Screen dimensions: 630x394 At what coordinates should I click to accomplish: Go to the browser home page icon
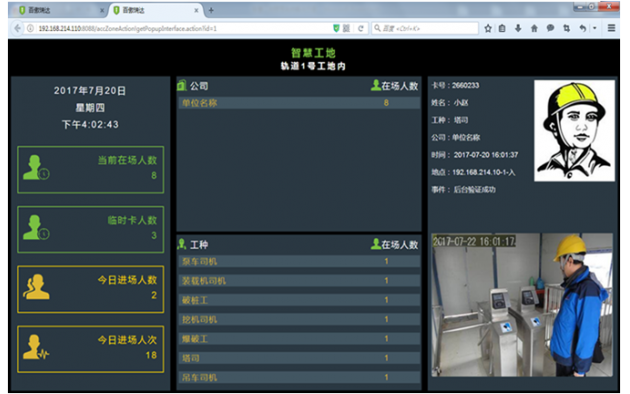(534, 28)
